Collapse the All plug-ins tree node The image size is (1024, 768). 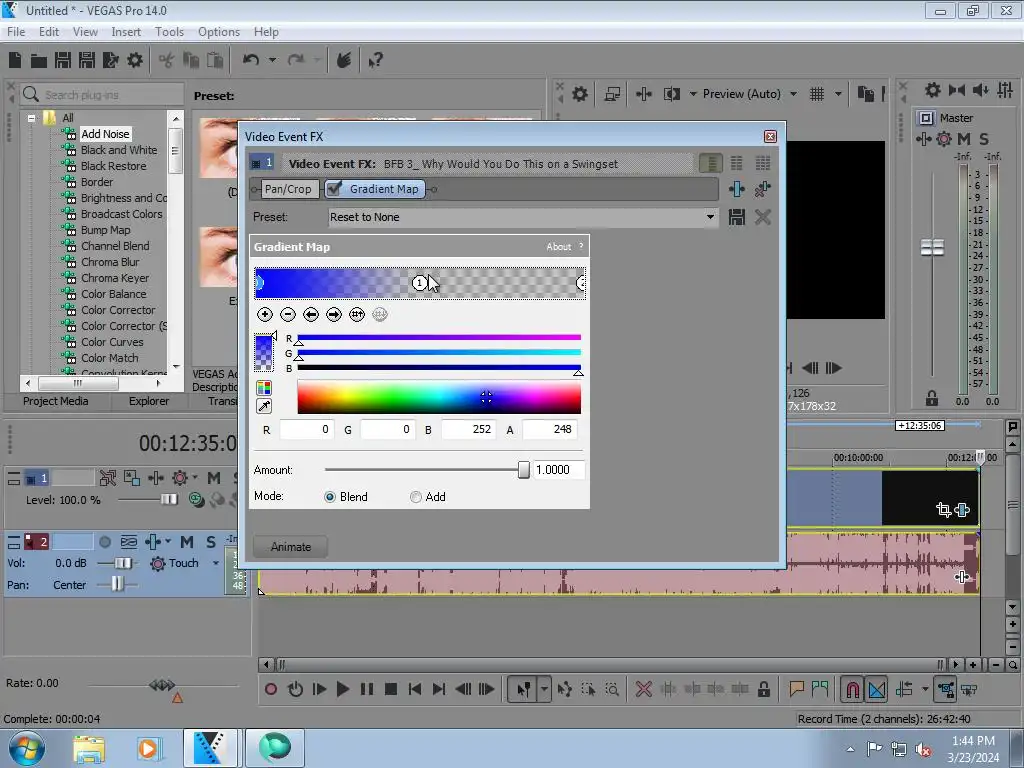pos(31,118)
